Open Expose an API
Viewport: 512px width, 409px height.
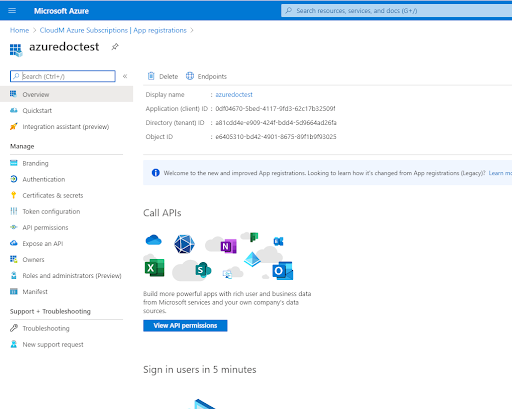coord(43,244)
